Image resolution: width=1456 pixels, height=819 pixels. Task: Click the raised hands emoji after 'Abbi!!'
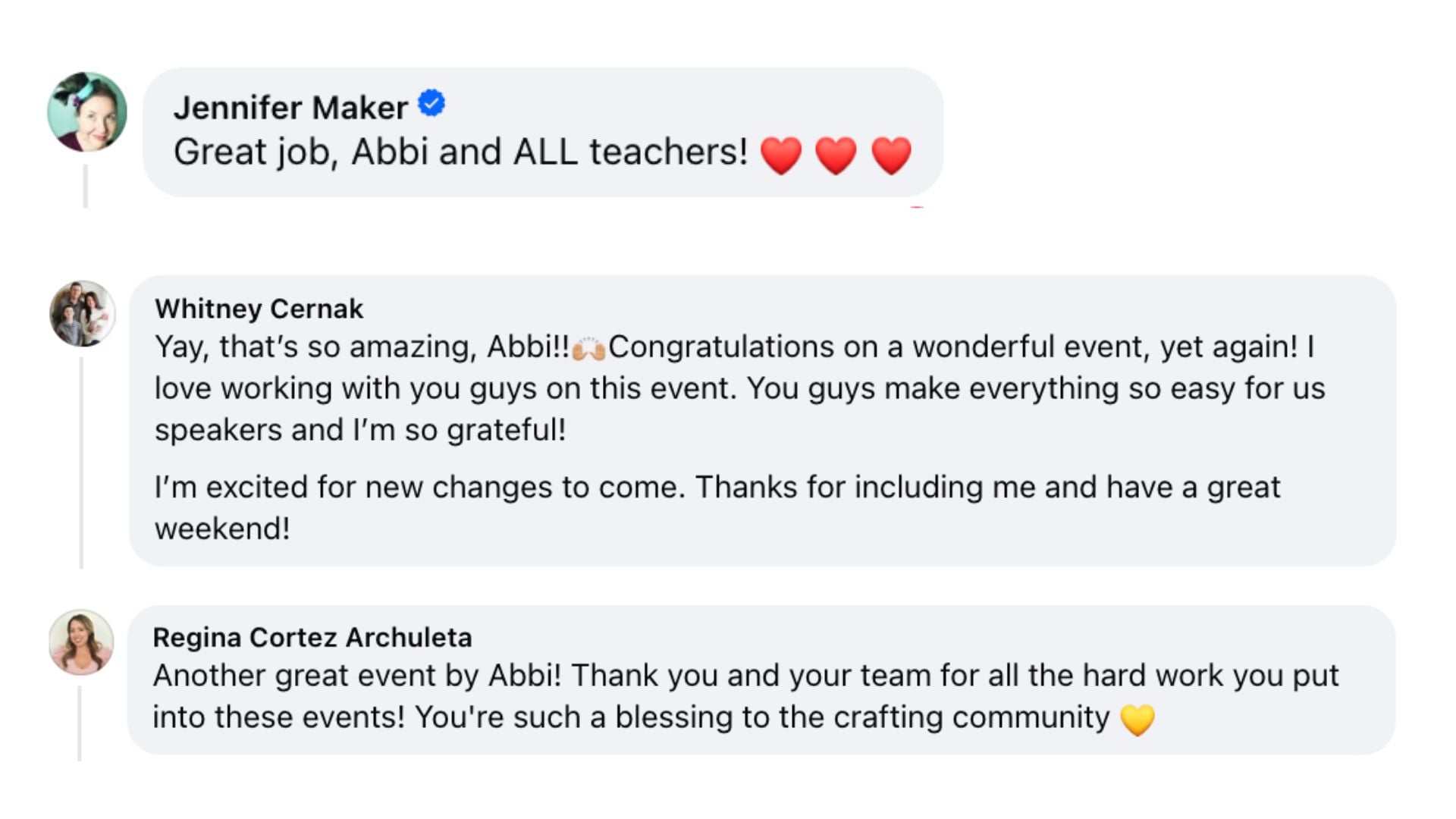(588, 348)
